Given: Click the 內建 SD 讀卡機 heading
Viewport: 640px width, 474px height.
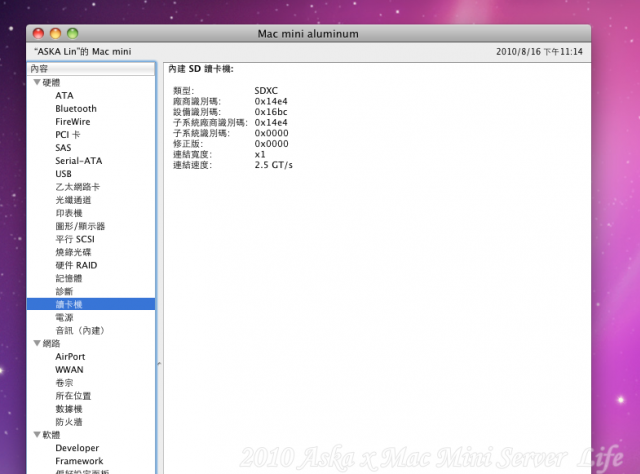Looking at the screenshot, I should (x=201, y=69).
